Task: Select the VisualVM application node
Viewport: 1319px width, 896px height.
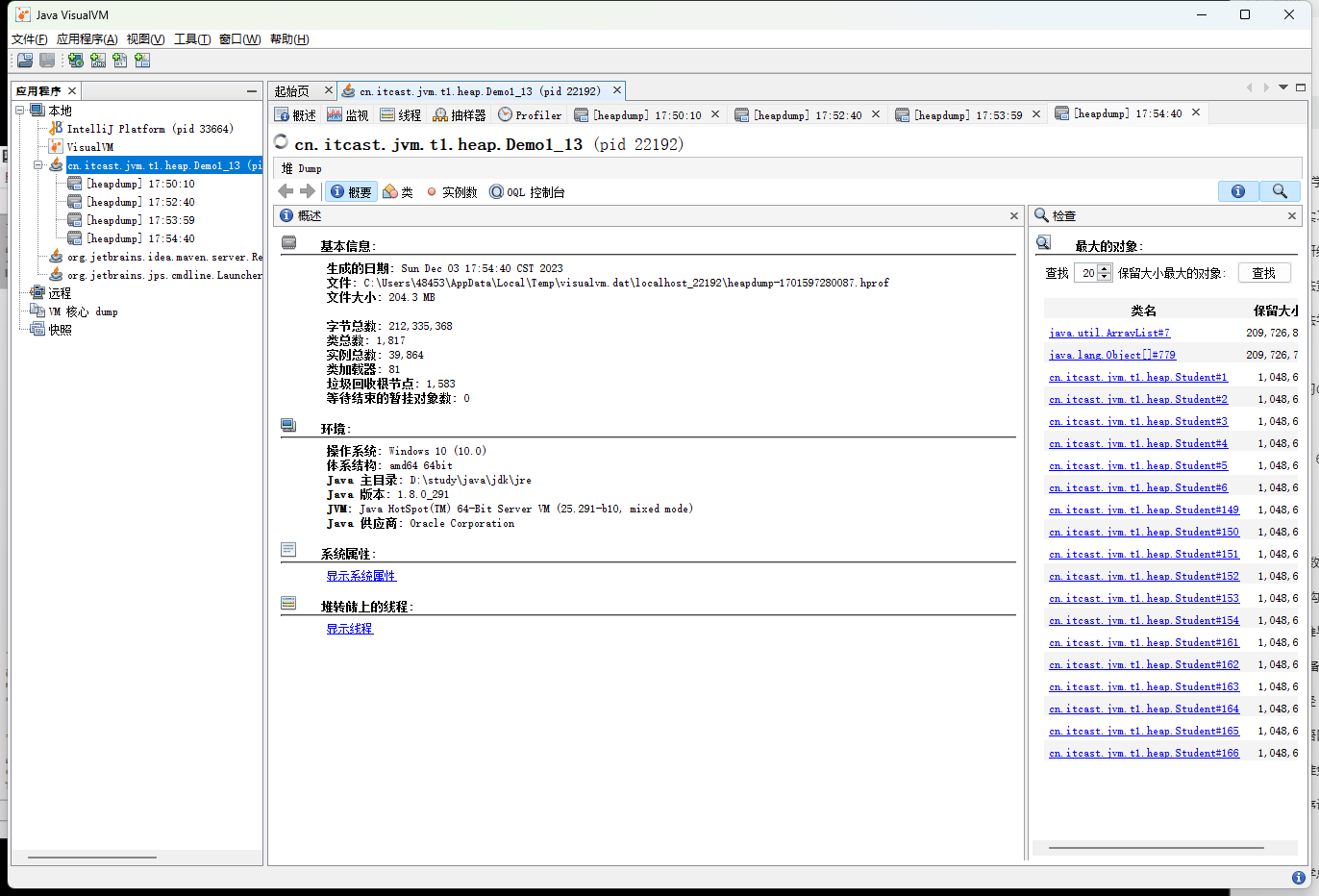Action: [x=82, y=147]
